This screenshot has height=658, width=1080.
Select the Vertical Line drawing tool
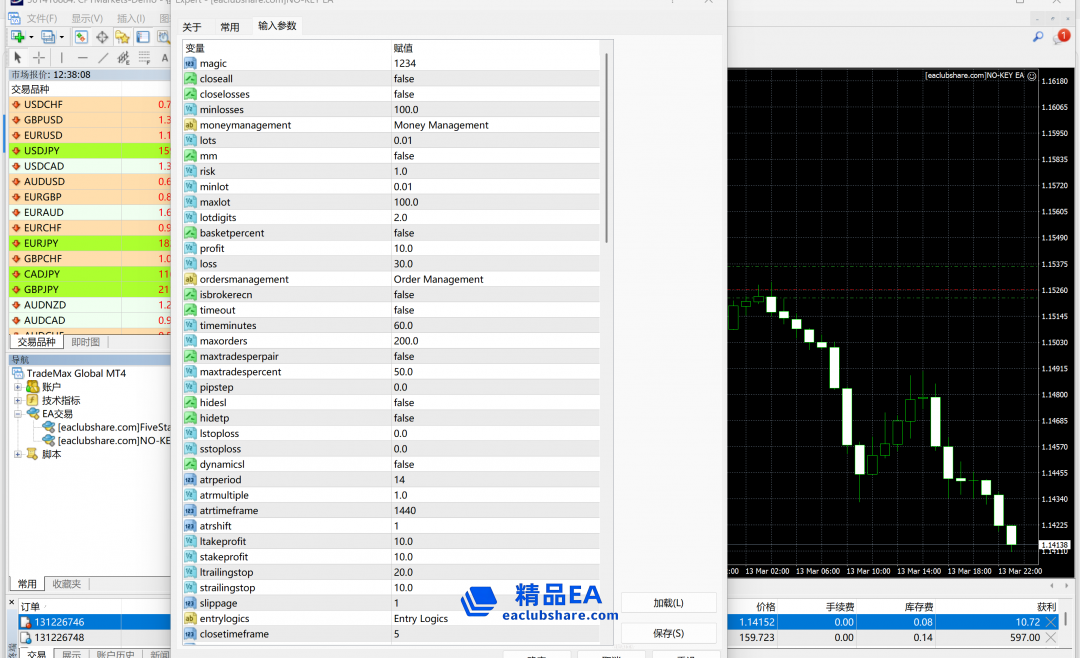(x=62, y=58)
